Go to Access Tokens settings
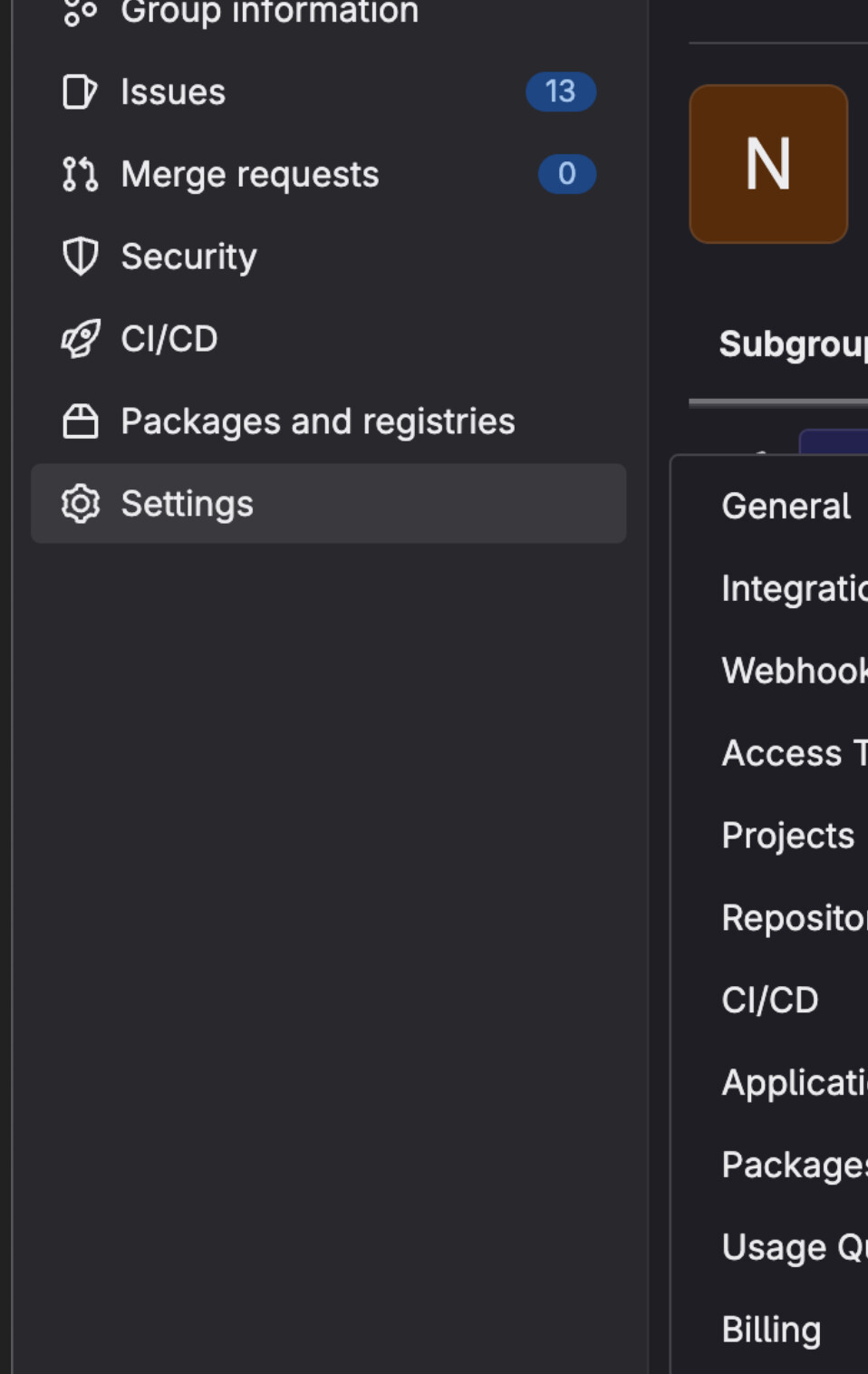 tap(794, 753)
